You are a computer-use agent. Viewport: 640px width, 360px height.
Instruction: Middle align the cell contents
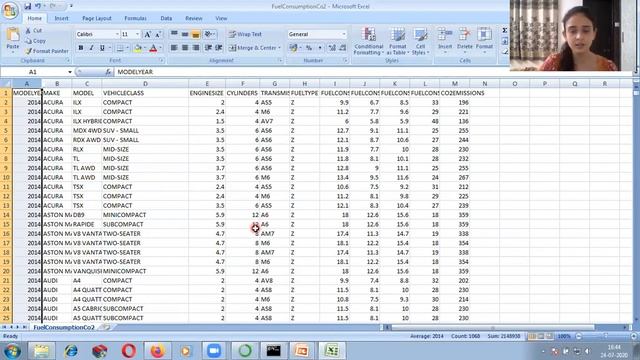(185, 34)
